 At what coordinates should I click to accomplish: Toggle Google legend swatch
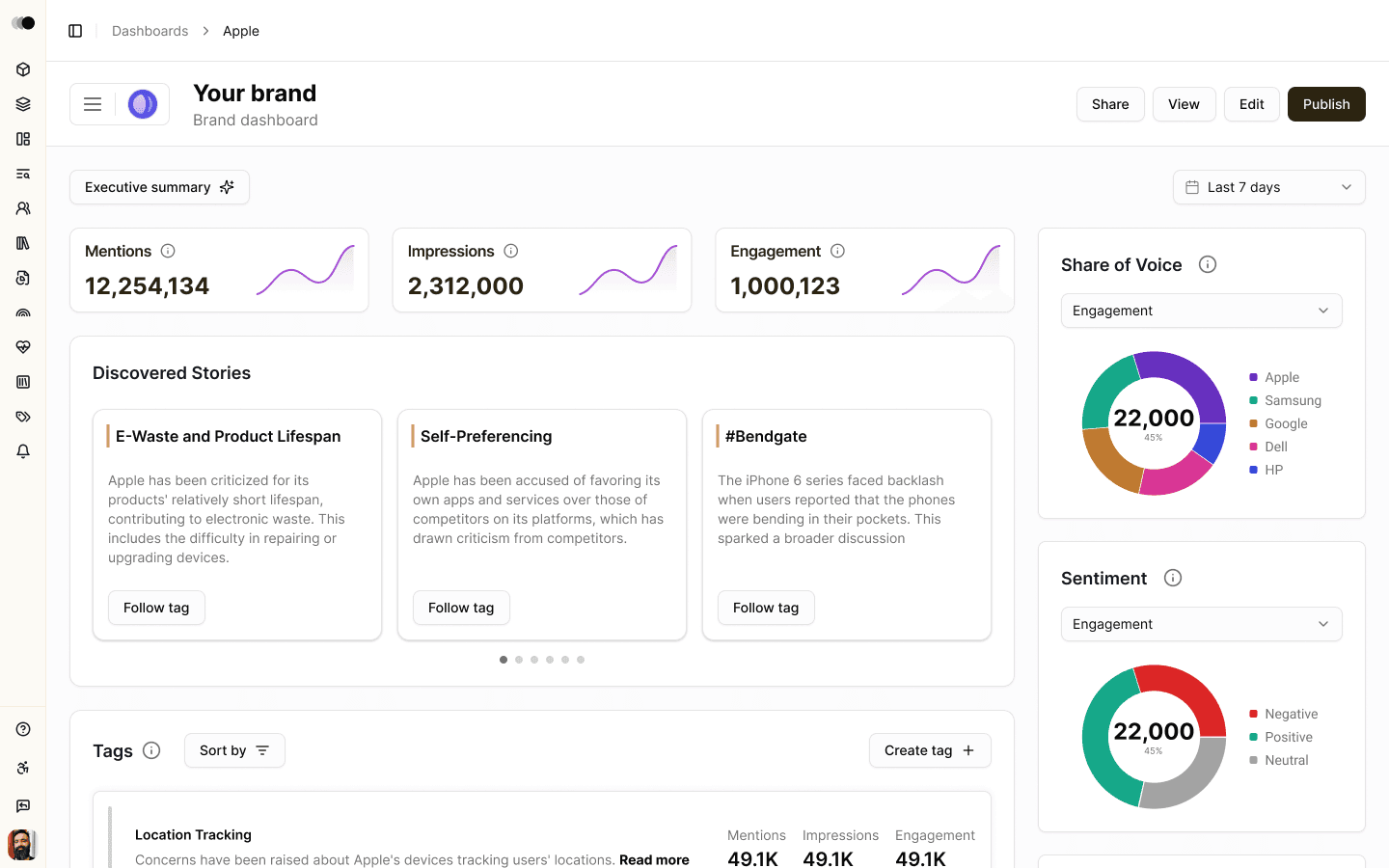pos(1253,423)
